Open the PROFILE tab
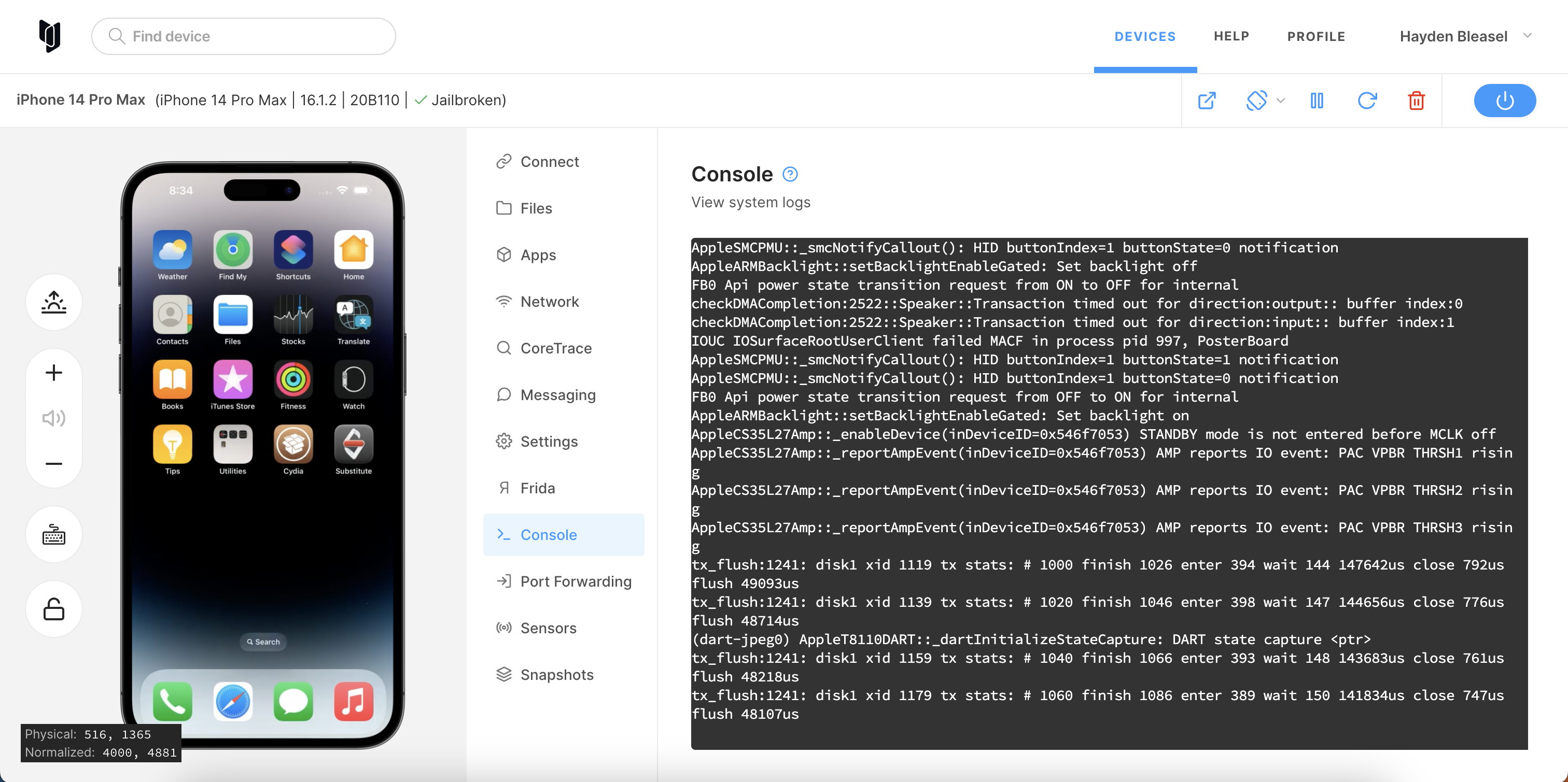Screen dimensions: 1568x782 point(1316,36)
